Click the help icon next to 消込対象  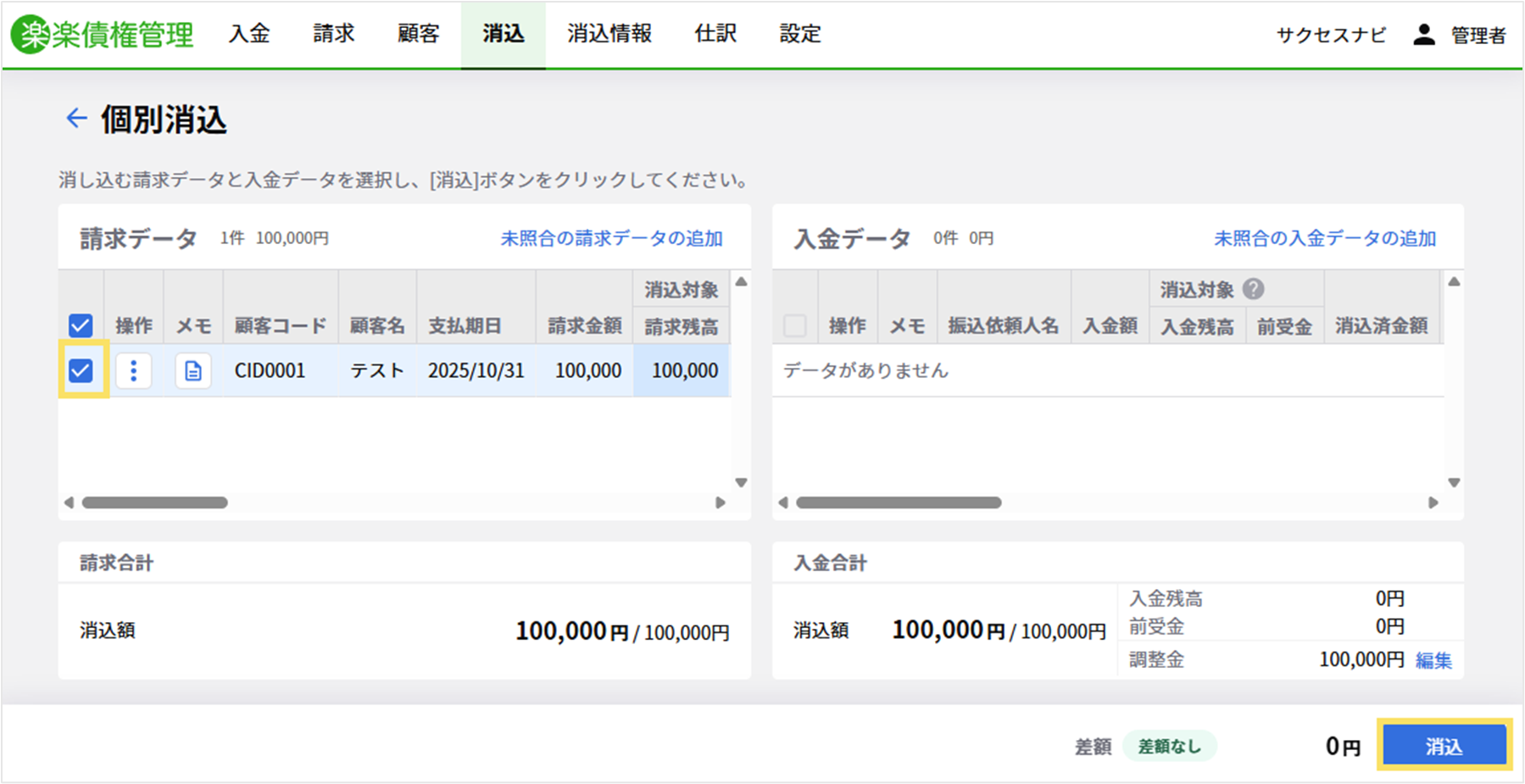[x=1253, y=290]
